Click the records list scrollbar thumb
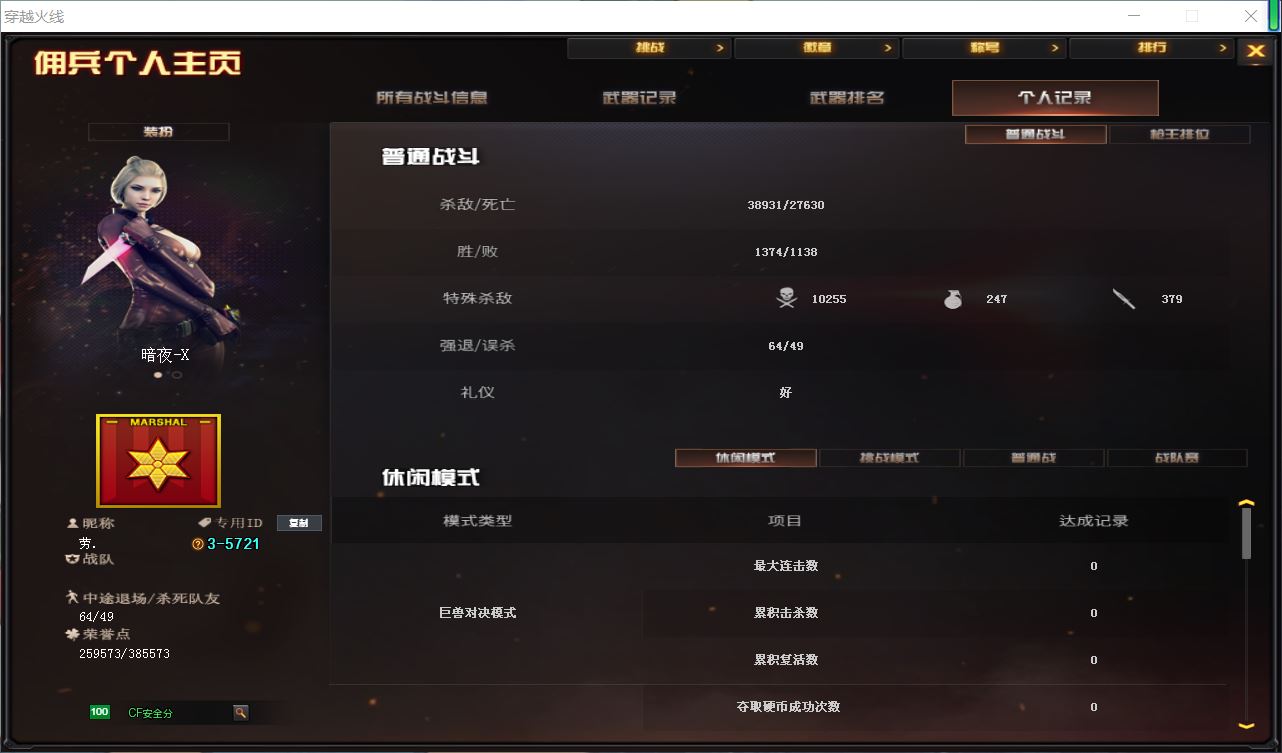1282x753 pixels. click(x=1246, y=533)
